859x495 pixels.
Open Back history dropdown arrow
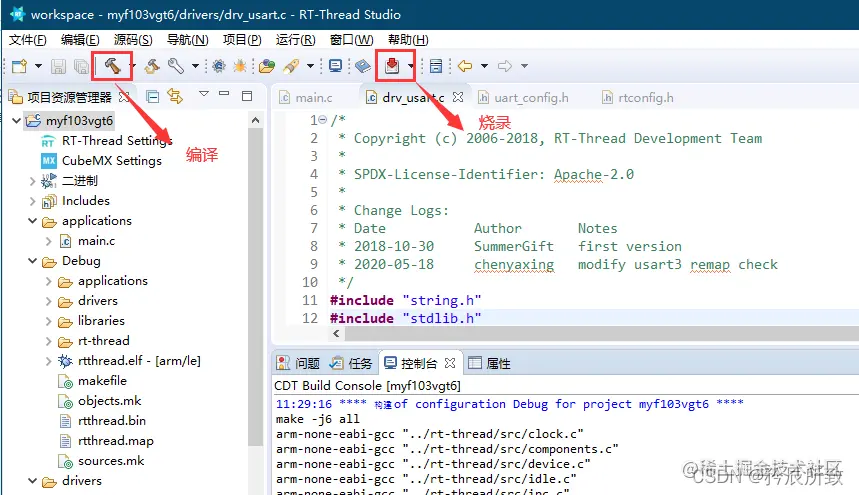[x=484, y=66]
